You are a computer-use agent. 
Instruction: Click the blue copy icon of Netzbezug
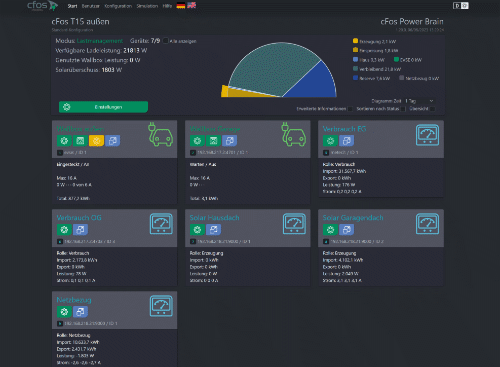pos(80,312)
